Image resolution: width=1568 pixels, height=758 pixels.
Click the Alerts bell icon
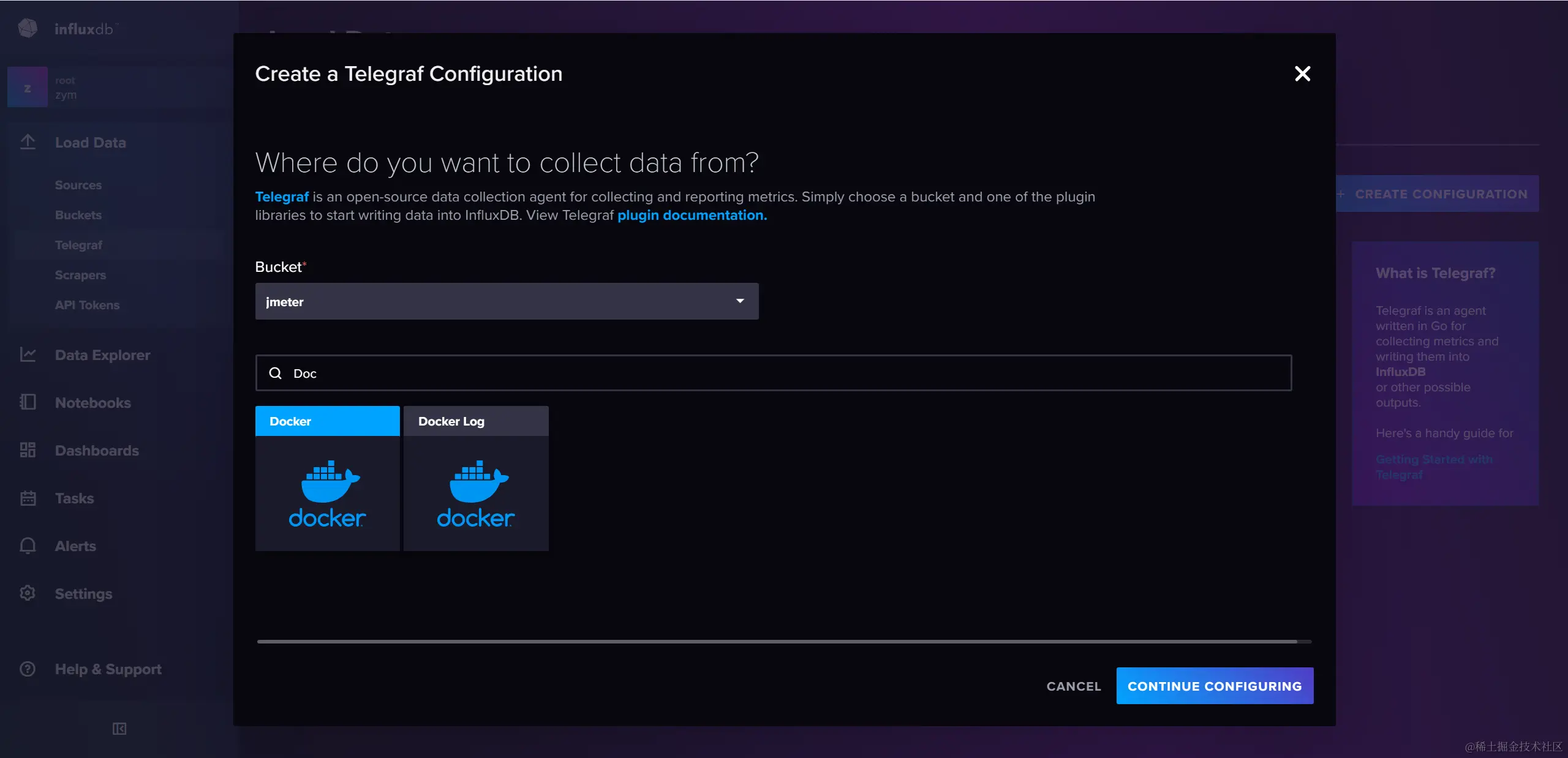[x=28, y=546]
